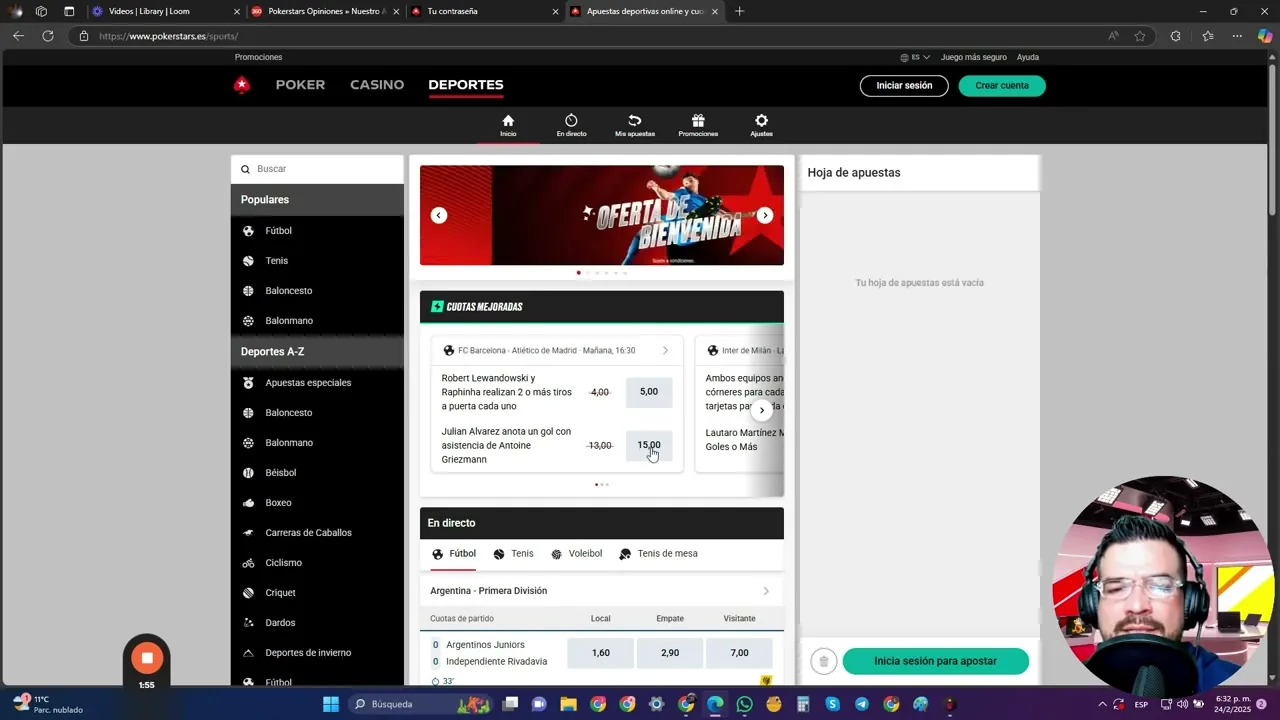The width and height of the screenshot is (1280, 720).
Task: Click Iniciar sesión button
Action: click(x=904, y=86)
